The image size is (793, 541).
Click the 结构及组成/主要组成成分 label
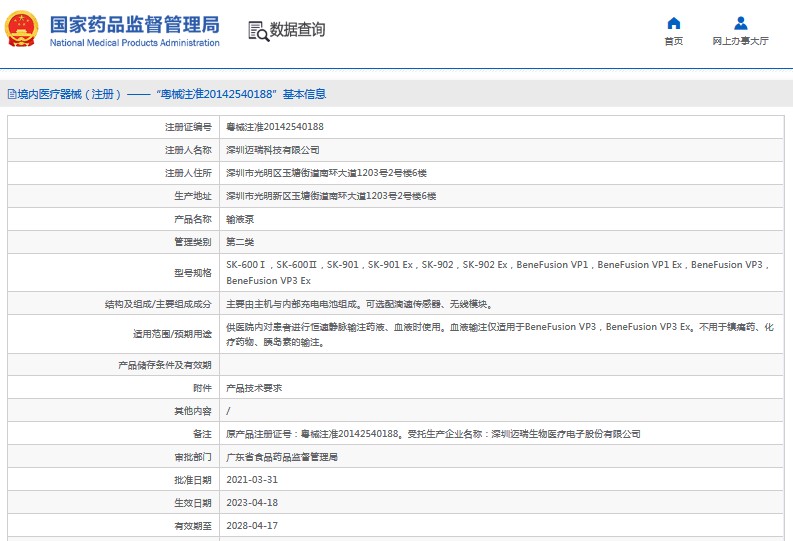[x=158, y=304]
